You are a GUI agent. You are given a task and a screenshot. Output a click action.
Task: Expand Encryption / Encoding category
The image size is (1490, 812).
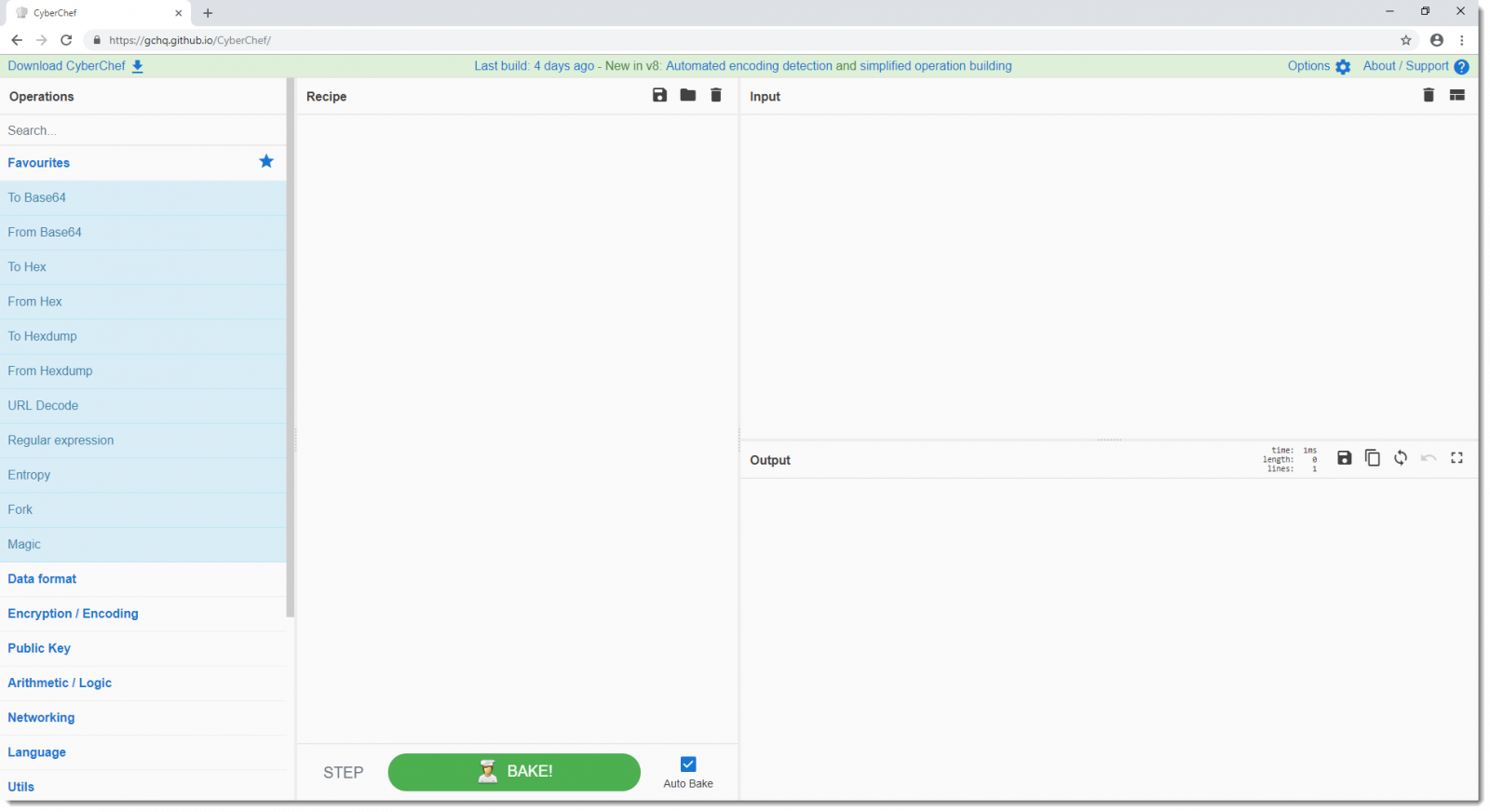click(x=143, y=614)
